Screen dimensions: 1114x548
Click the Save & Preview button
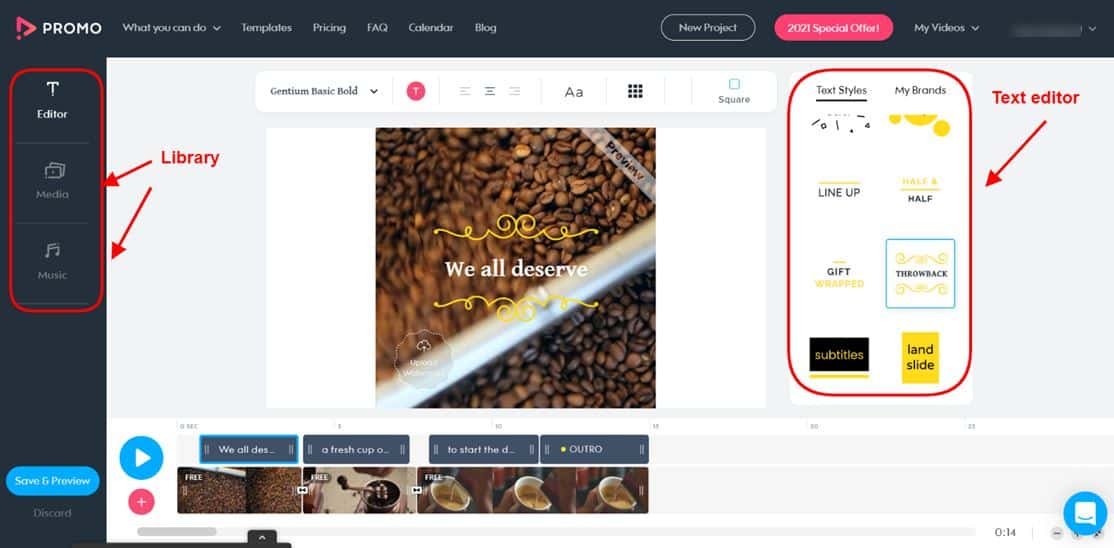pos(53,480)
